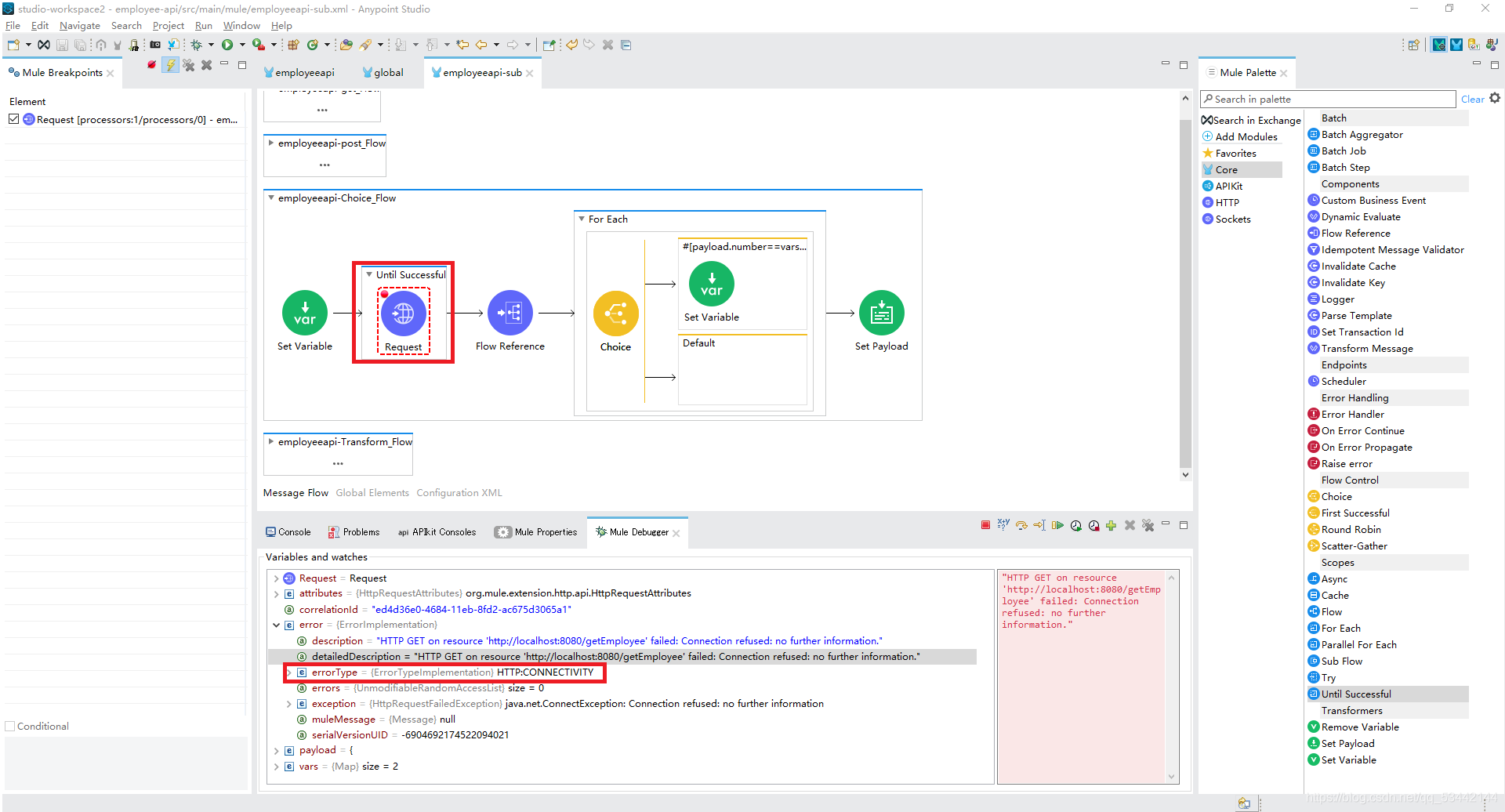
Task: Resume debugger execution
Action: pos(1057,525)
